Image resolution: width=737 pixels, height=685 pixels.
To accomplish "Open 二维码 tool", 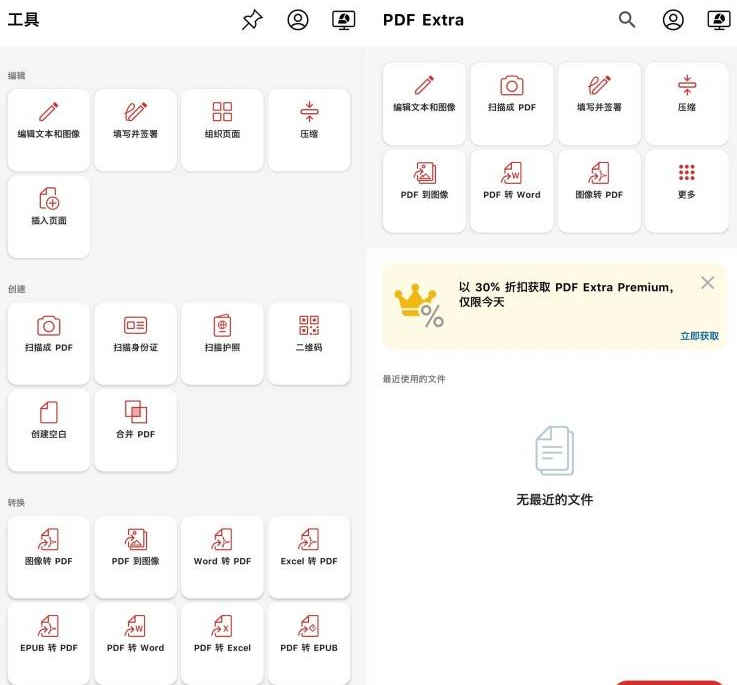I will click(309, 344).
